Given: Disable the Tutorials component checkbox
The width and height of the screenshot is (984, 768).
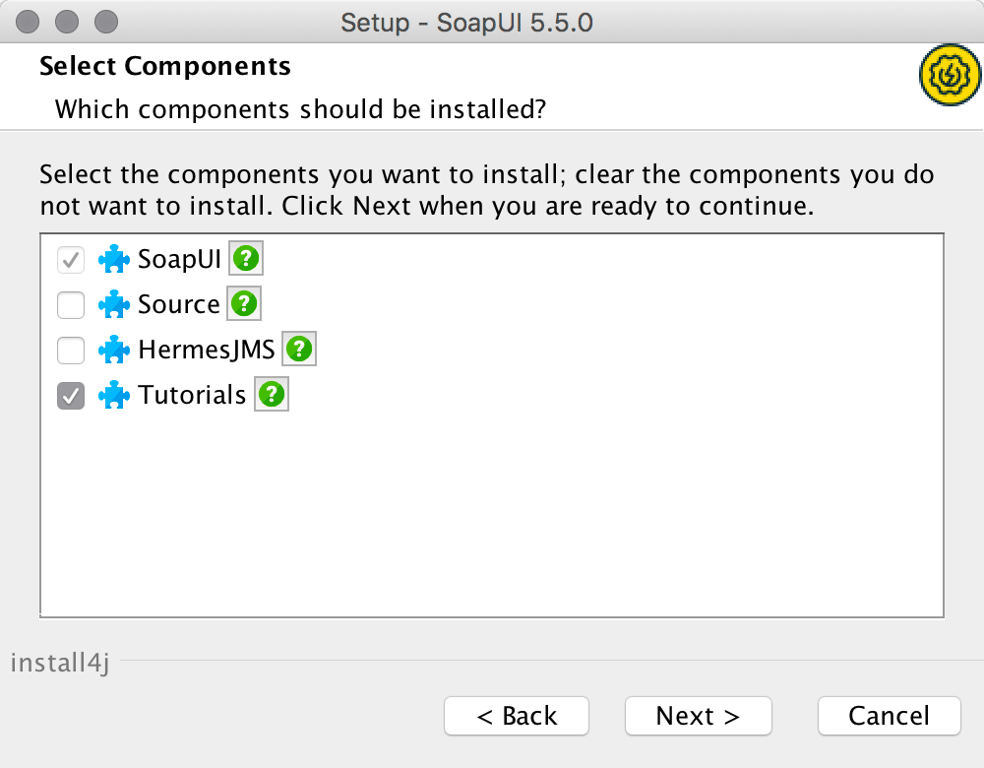Looking at the screenshot, I should tap(70, 395).
